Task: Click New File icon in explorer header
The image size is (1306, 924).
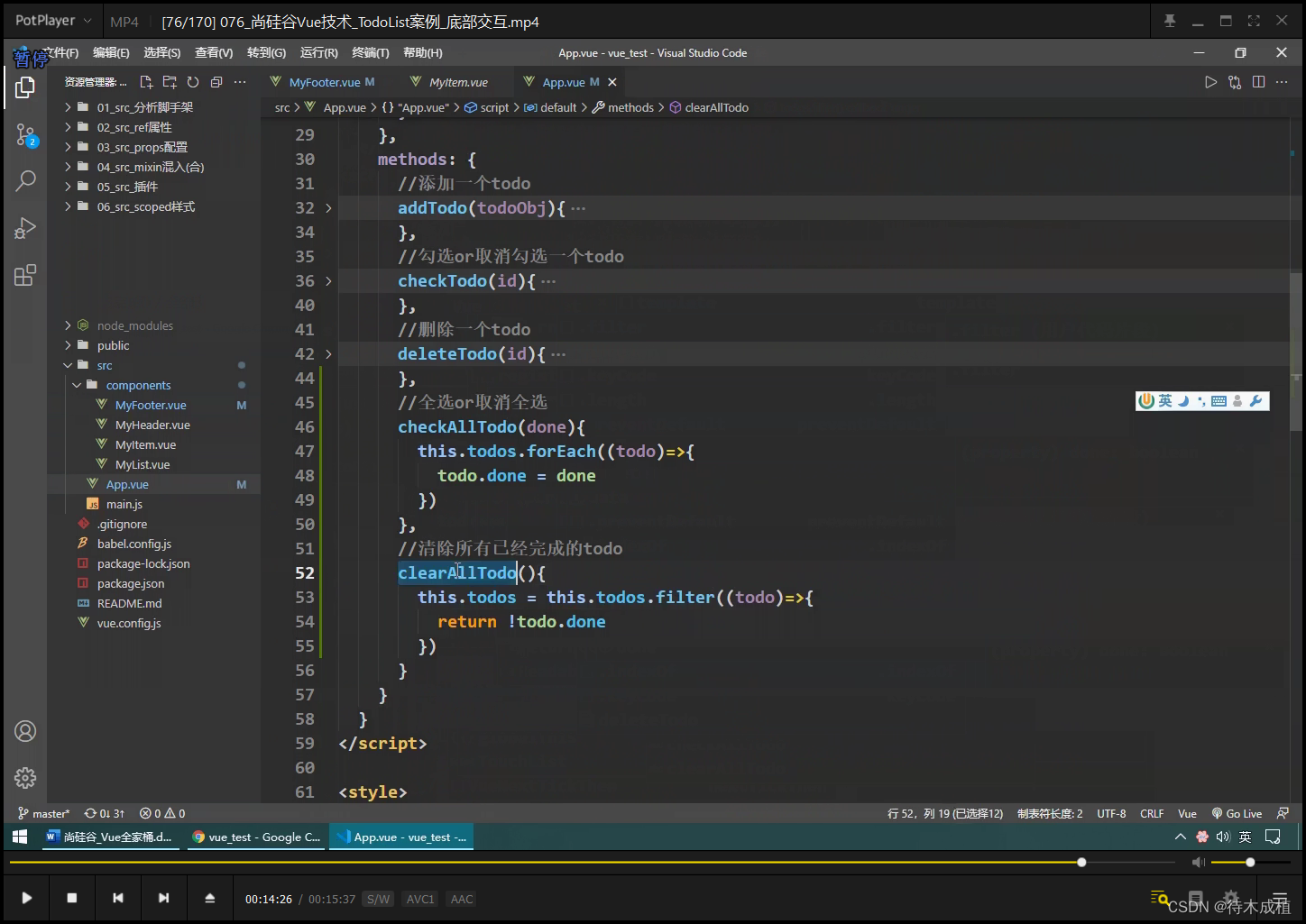Action: [x=146, y=82]
